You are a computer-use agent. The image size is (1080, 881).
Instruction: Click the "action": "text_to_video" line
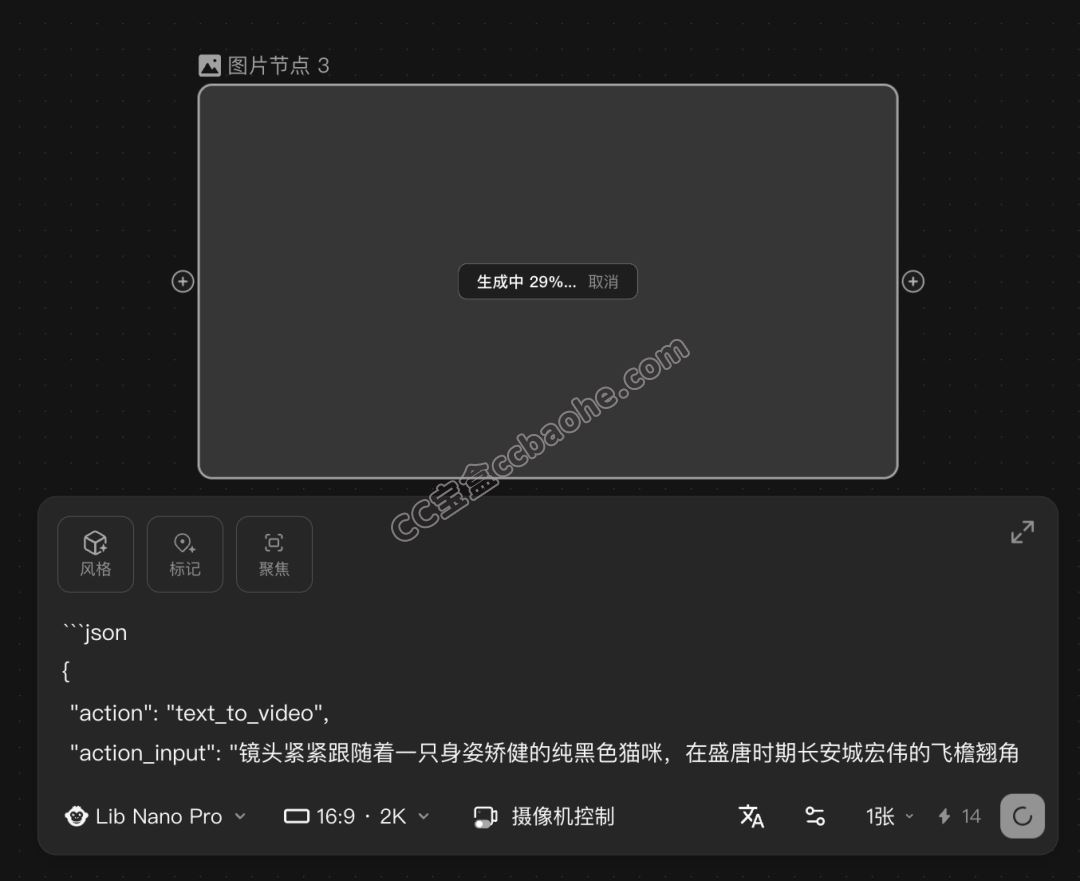click(200, 713)
